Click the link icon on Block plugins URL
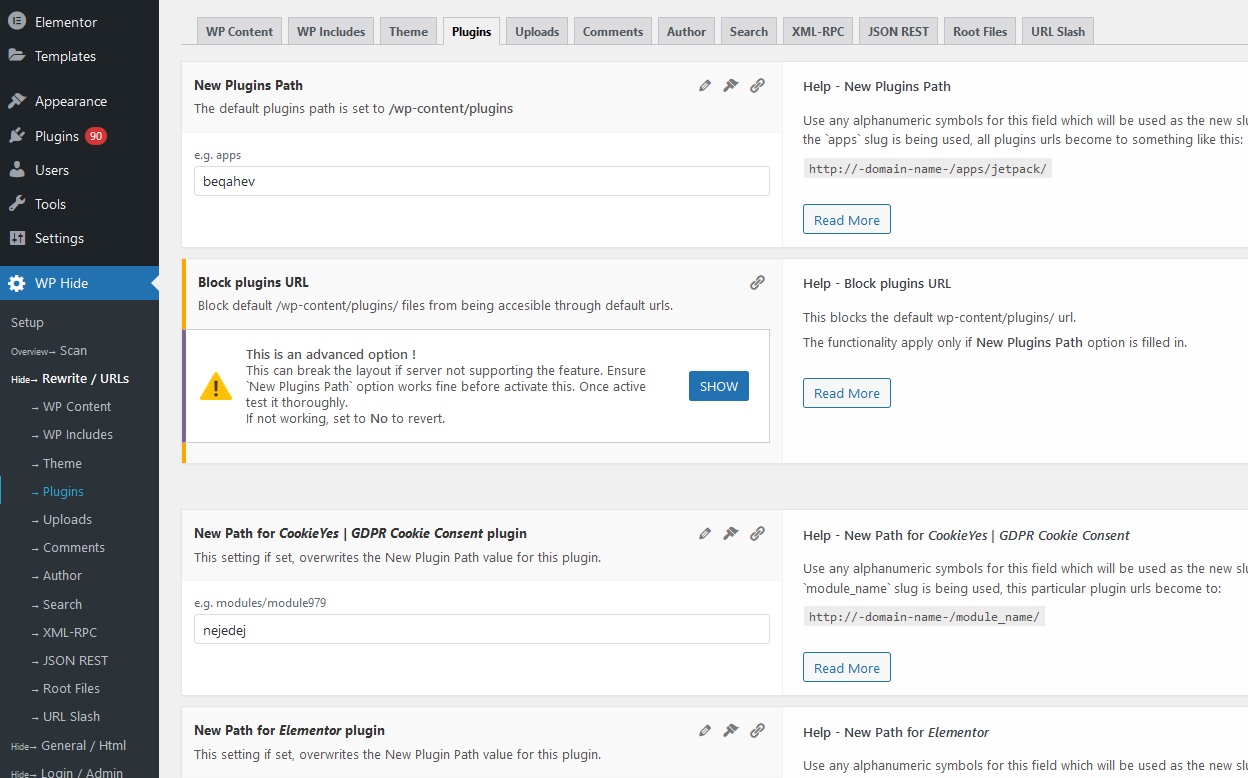The image size is (1248, 778). pyautogui.click(x=757, y=282)
